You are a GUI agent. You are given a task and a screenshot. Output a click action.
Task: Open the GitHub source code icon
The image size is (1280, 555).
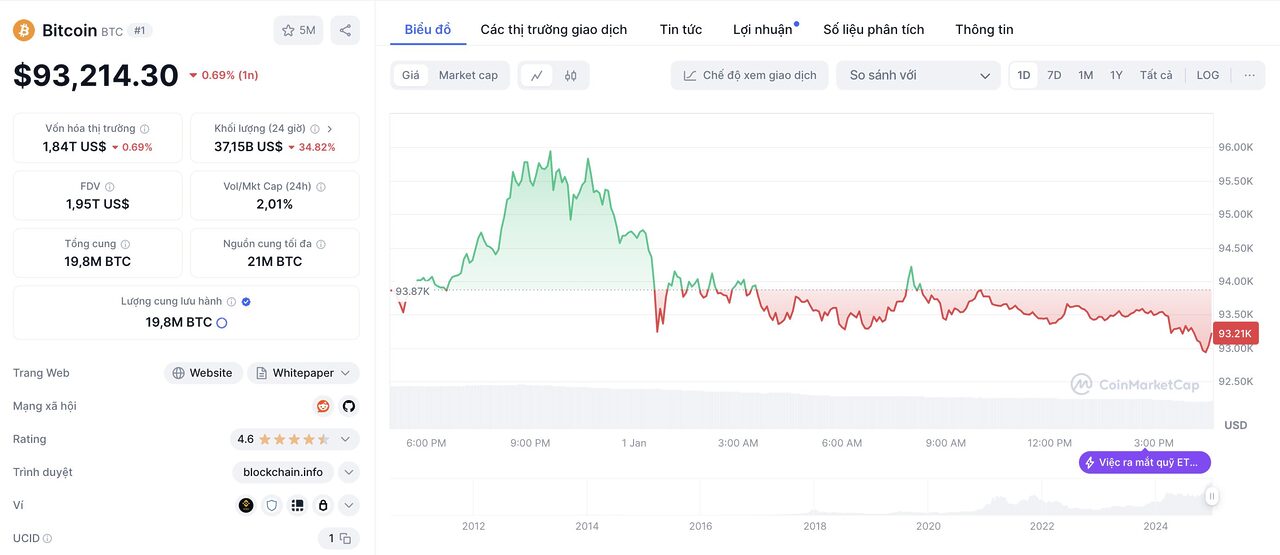[349, 406]
